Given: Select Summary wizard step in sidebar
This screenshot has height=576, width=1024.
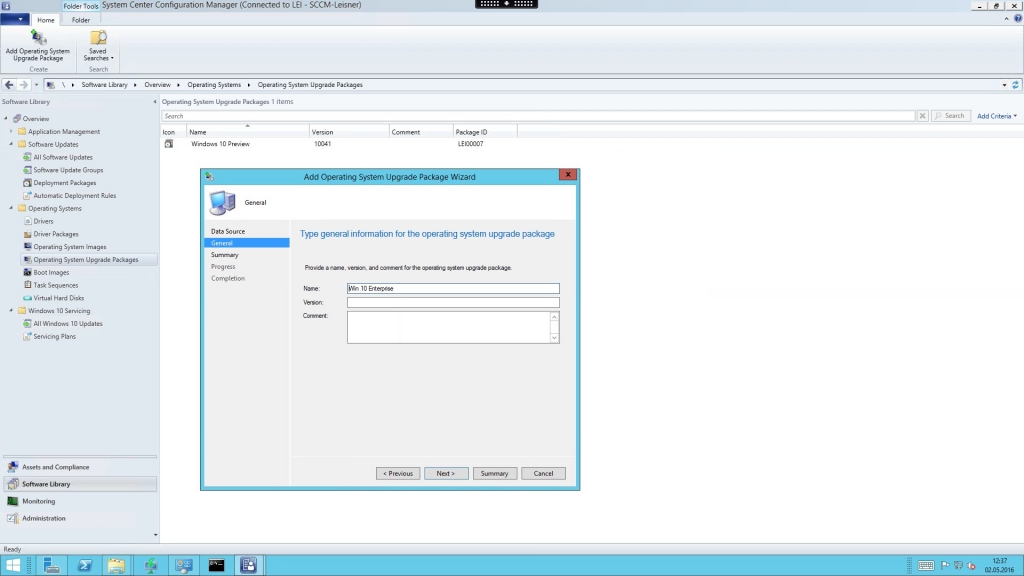Looking at the screenshot, I should click(225, 255).
